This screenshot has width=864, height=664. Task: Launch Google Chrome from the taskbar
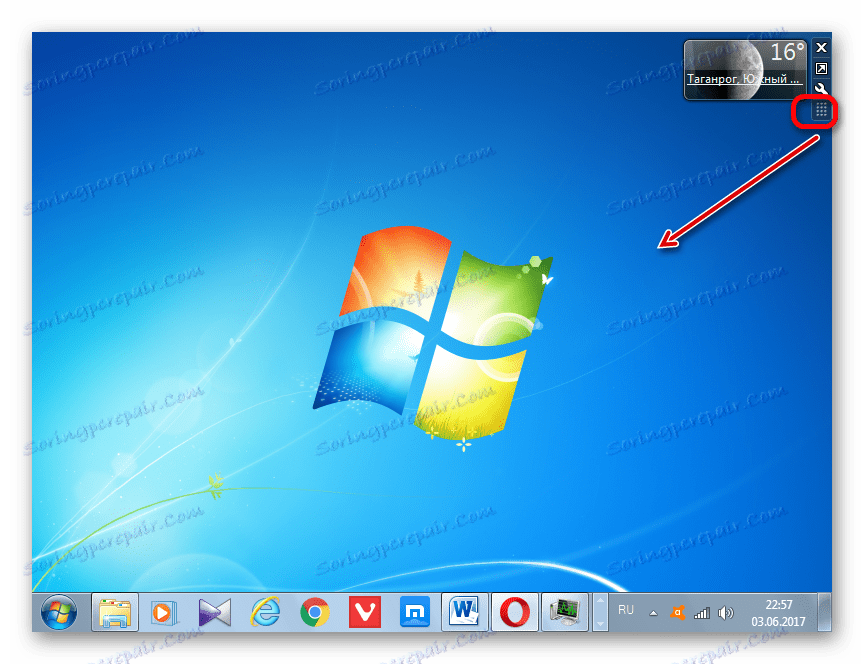coord(315,612)
